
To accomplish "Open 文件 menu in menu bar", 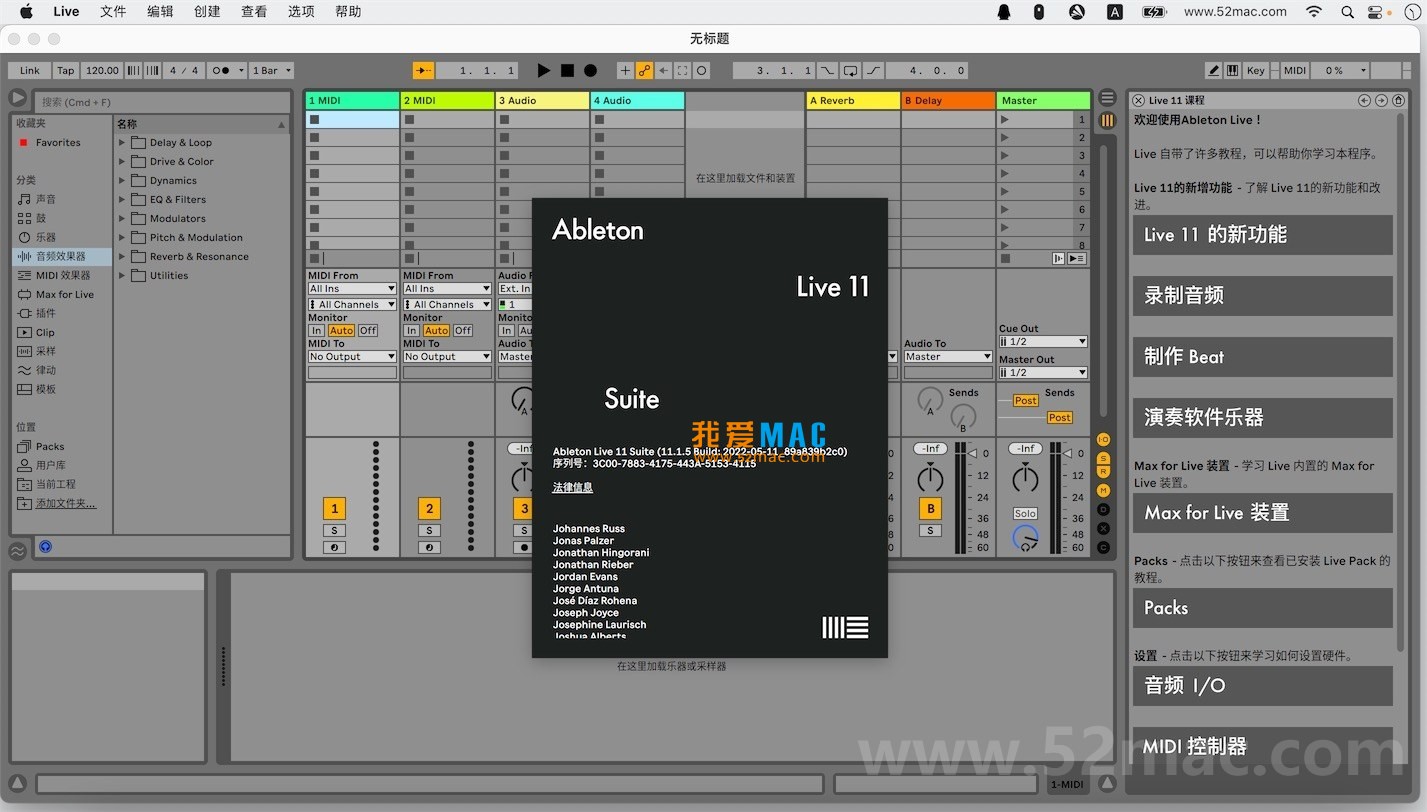I will pos(113,12).
